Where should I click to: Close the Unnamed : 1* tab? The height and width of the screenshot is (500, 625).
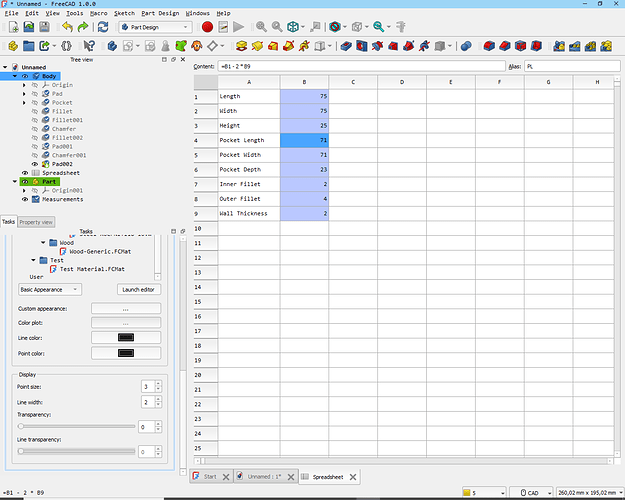(x=291, y=477)
